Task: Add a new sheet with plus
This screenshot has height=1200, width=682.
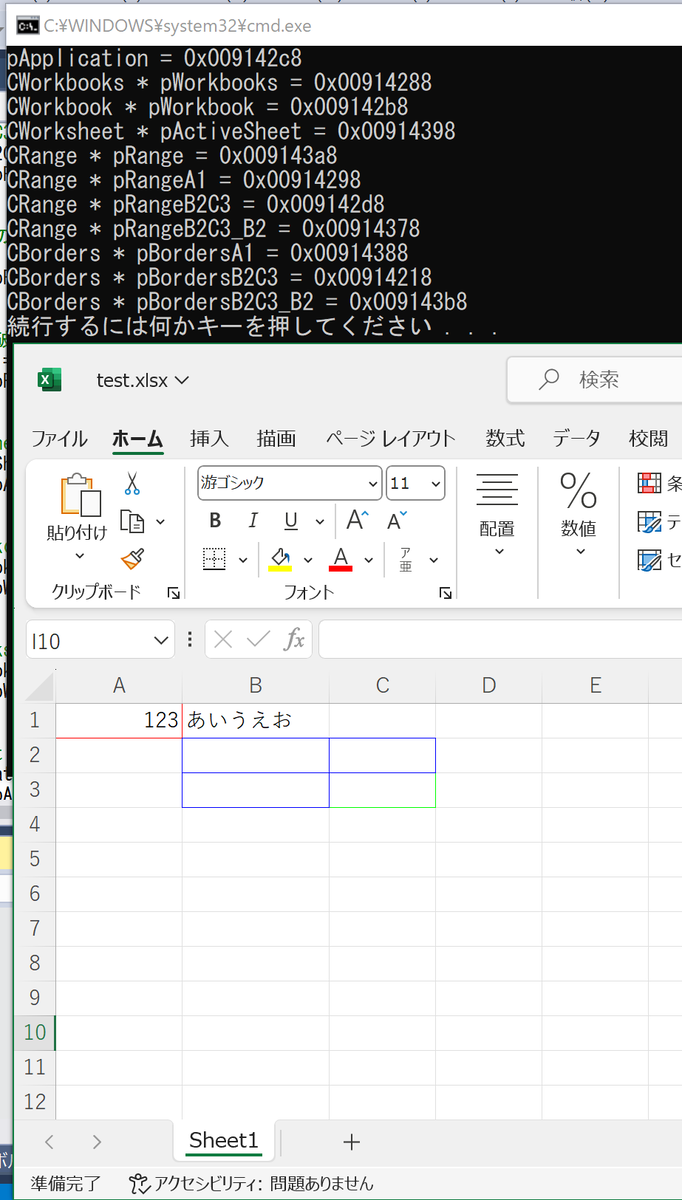Action: point(351,1142)
